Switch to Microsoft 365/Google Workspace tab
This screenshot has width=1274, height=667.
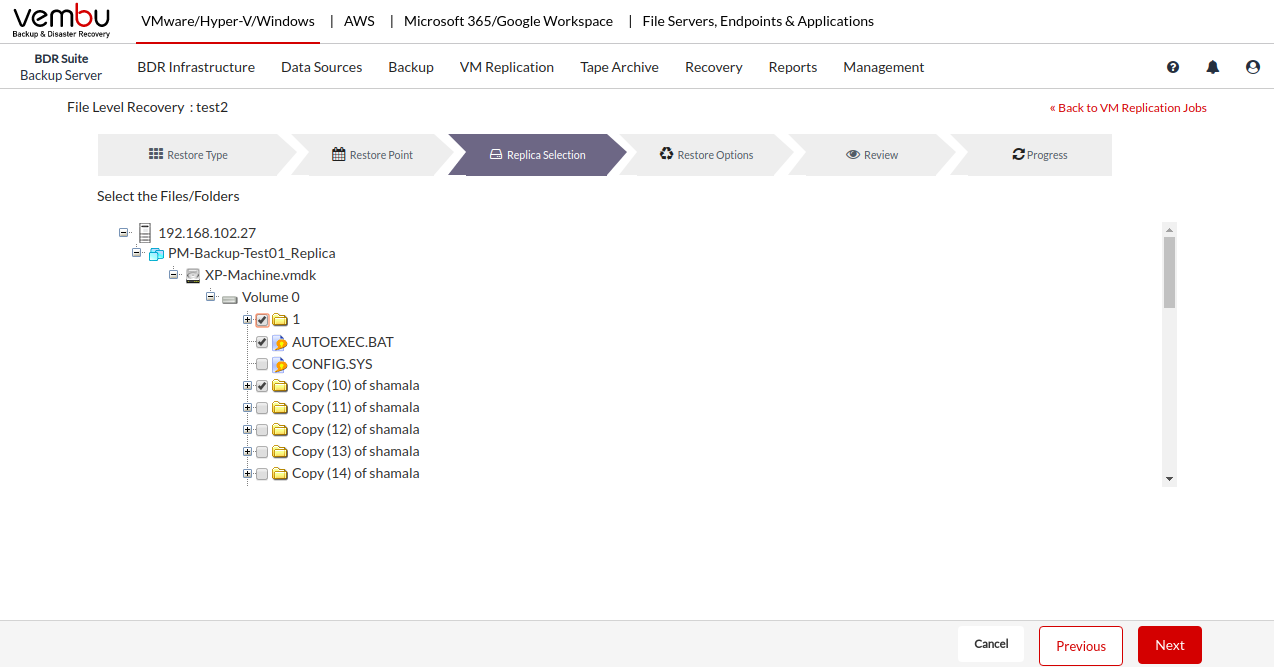coord(508,21)
